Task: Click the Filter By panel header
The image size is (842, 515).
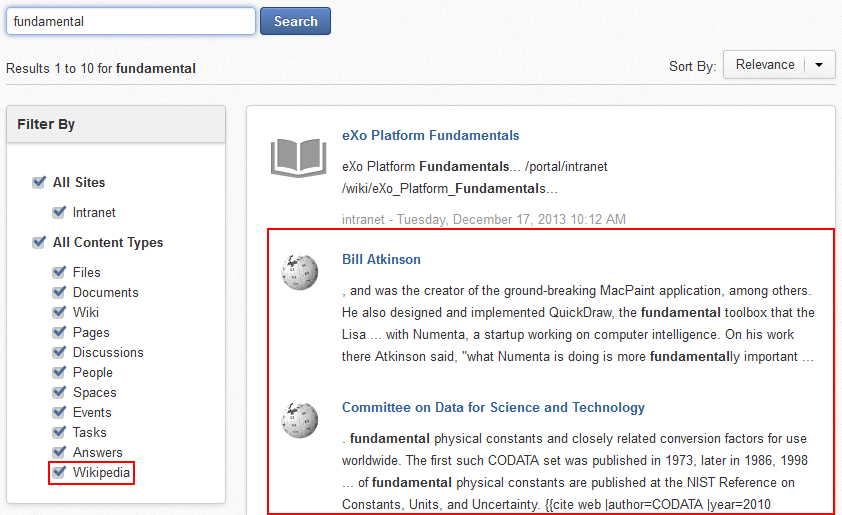Action: click(116, 124)
